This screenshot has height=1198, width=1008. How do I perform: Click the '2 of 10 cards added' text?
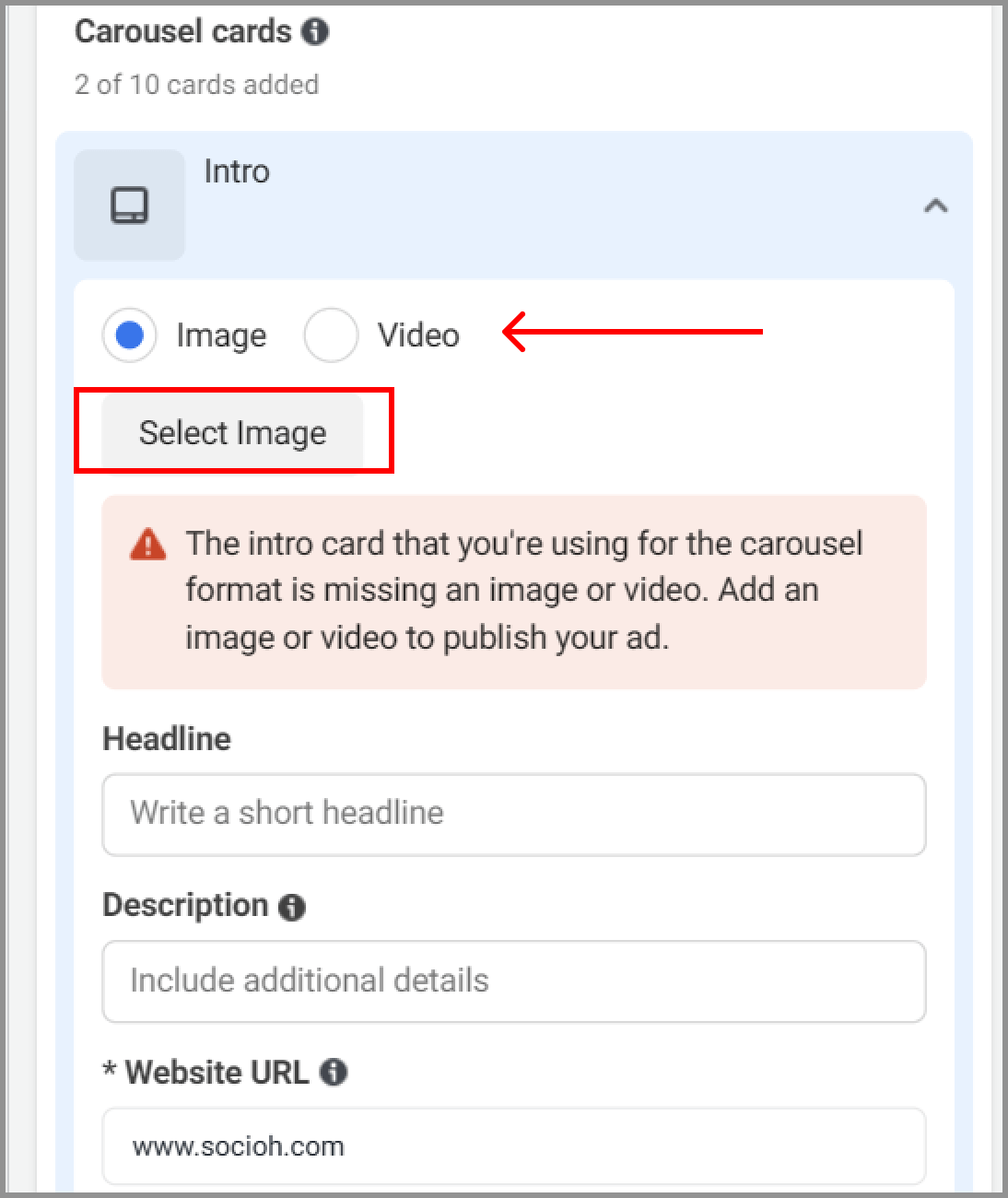point(197,85)
